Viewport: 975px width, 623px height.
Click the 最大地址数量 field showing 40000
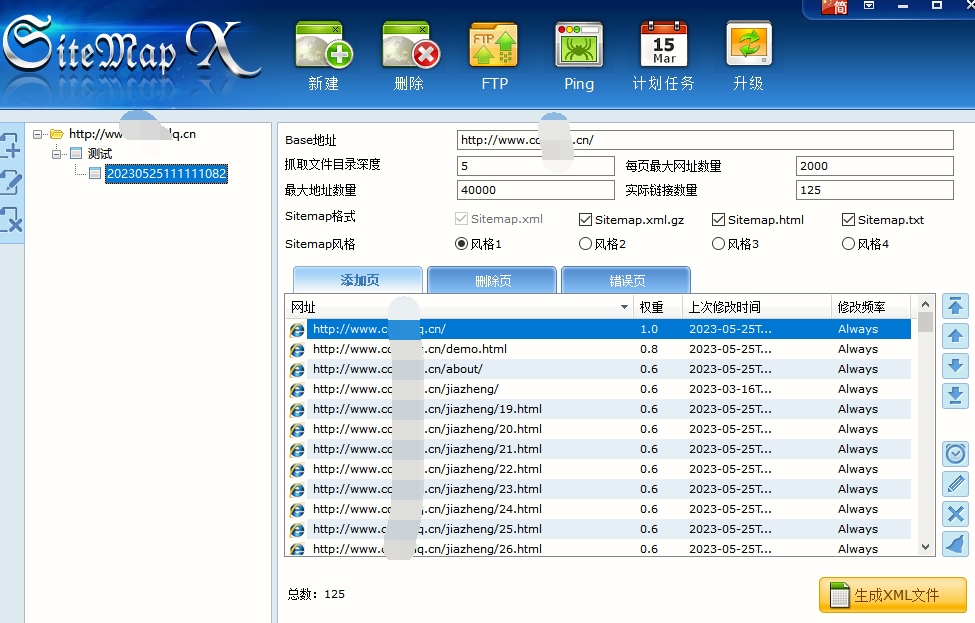coord(536,190)
